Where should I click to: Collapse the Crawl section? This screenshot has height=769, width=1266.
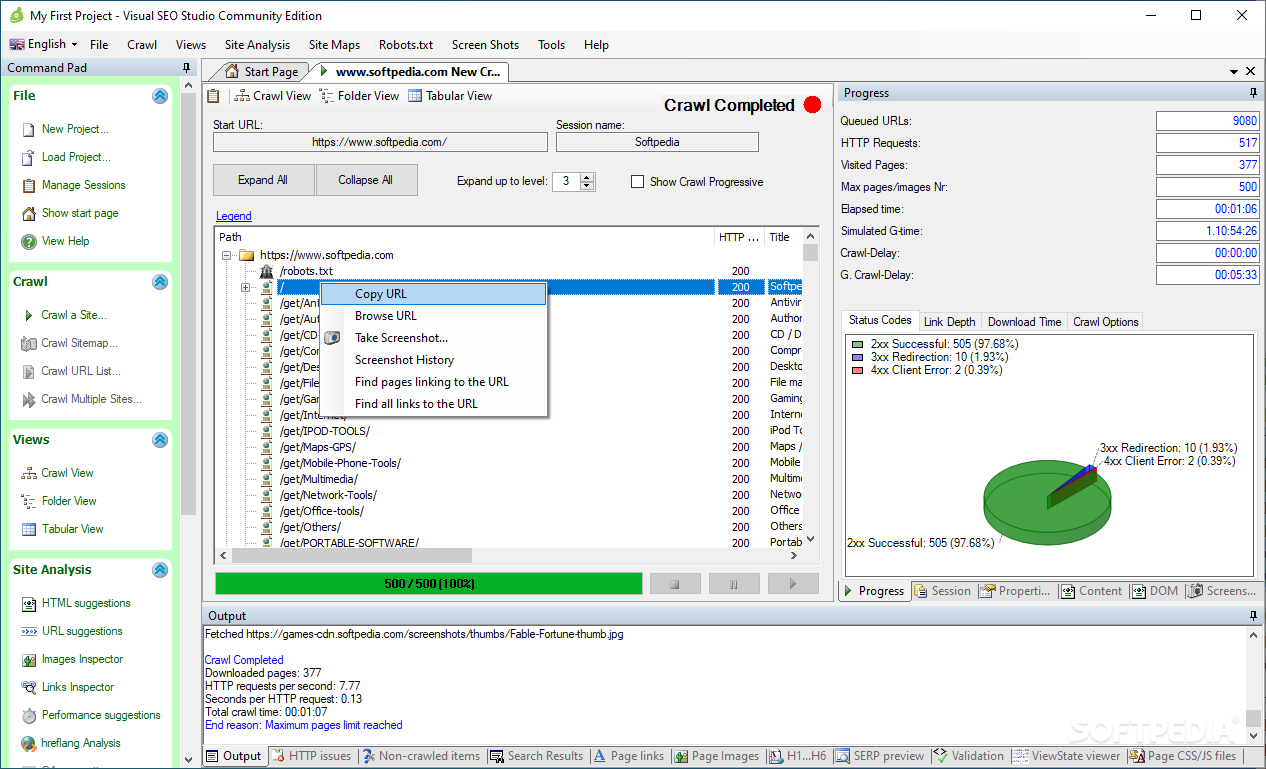pyautogui.click(x=160, y=282)
